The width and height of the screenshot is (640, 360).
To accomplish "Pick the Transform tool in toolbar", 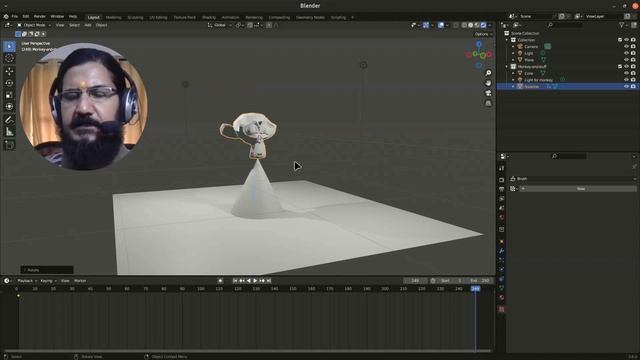I will [x=9, y=107].
